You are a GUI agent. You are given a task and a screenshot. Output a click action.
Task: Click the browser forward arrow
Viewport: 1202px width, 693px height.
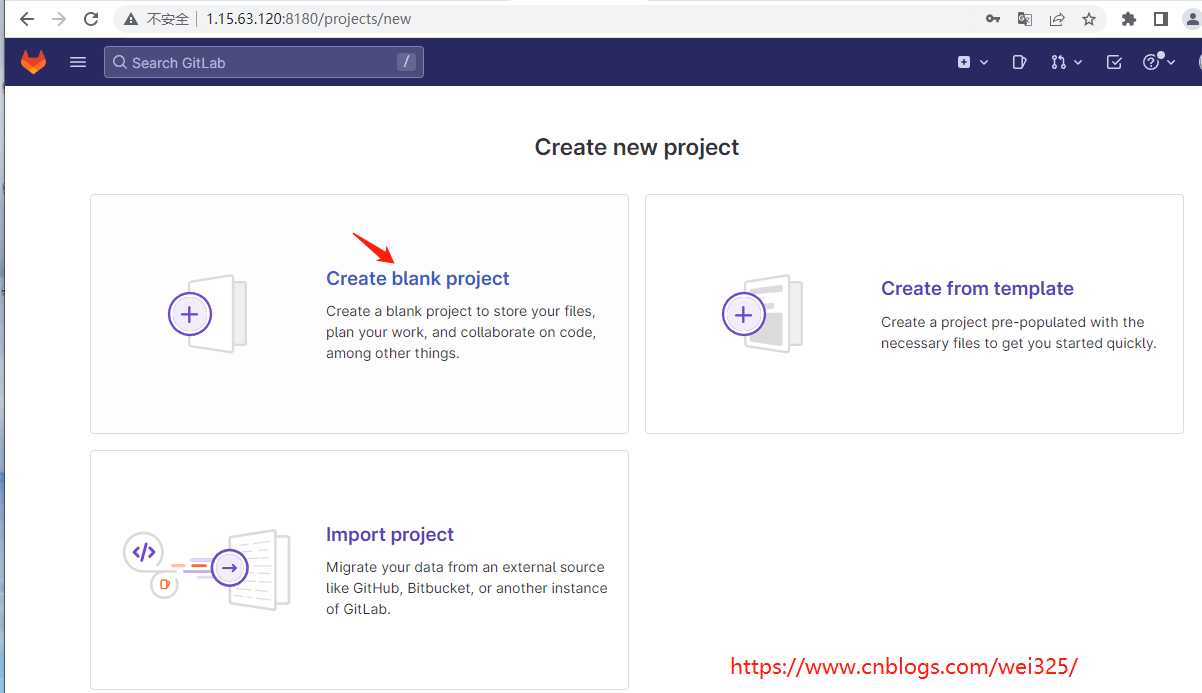pos(59,19)
